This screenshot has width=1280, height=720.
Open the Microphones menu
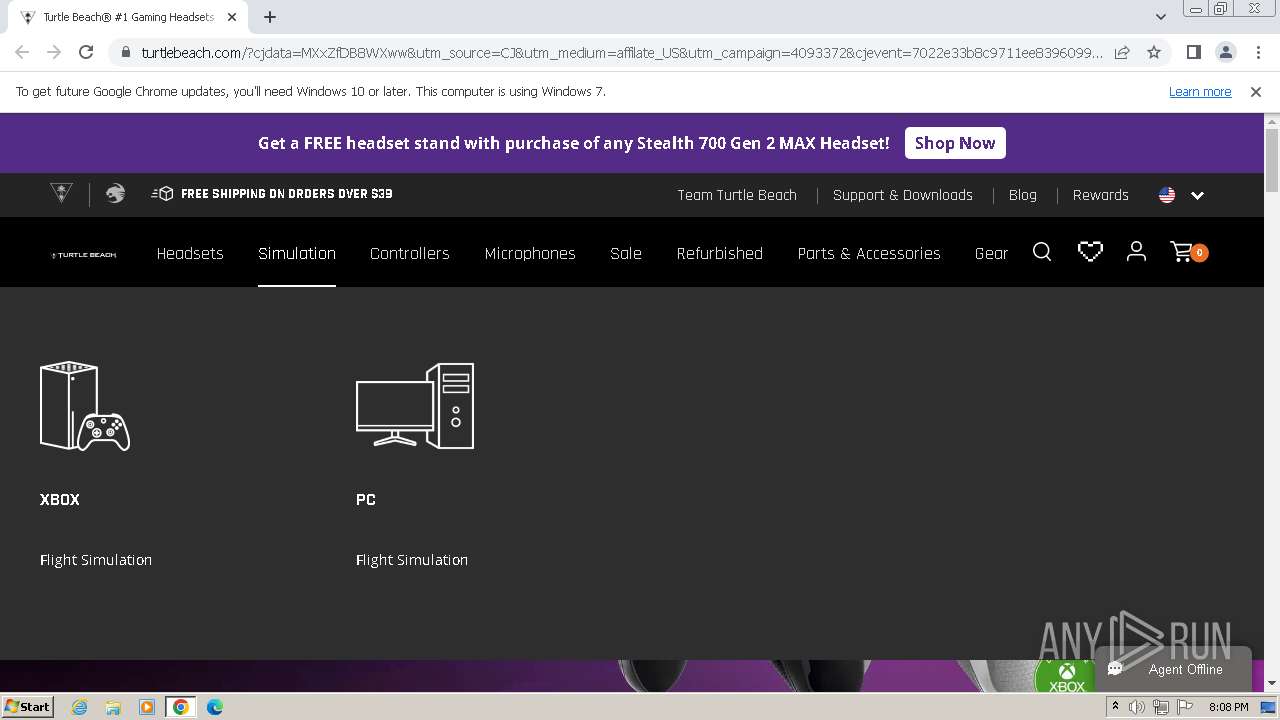point(530,253)
